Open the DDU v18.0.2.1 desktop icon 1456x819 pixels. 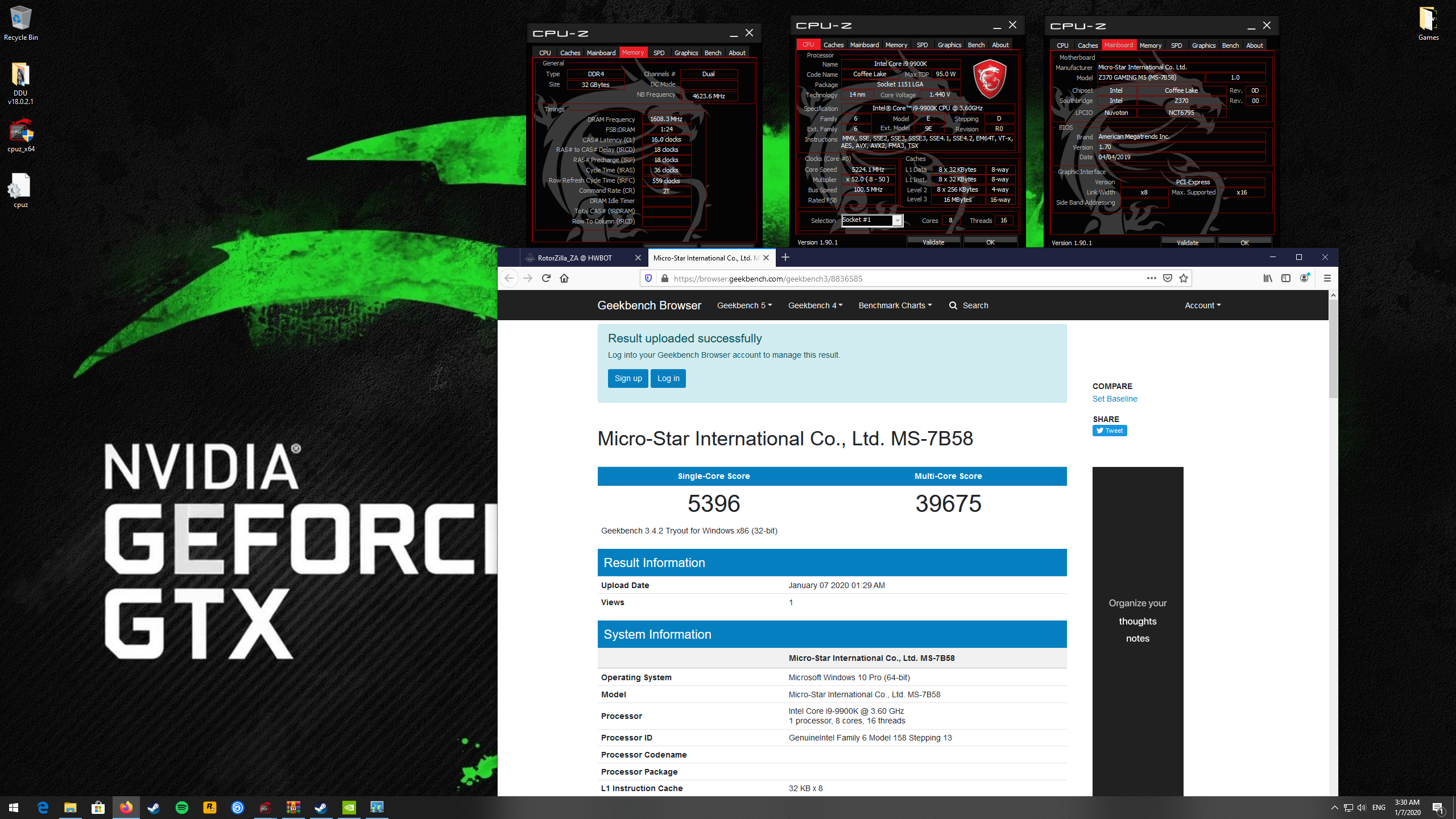[x=20, y=83]
